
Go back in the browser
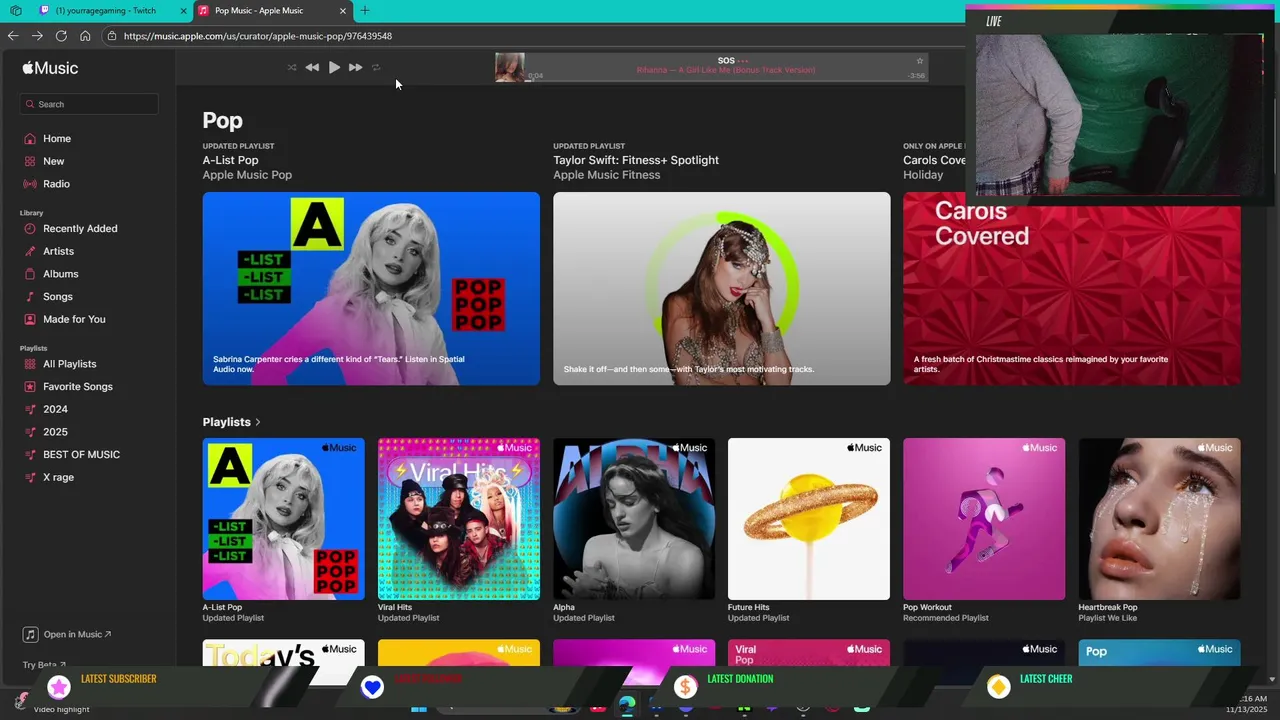coord(13,36)
